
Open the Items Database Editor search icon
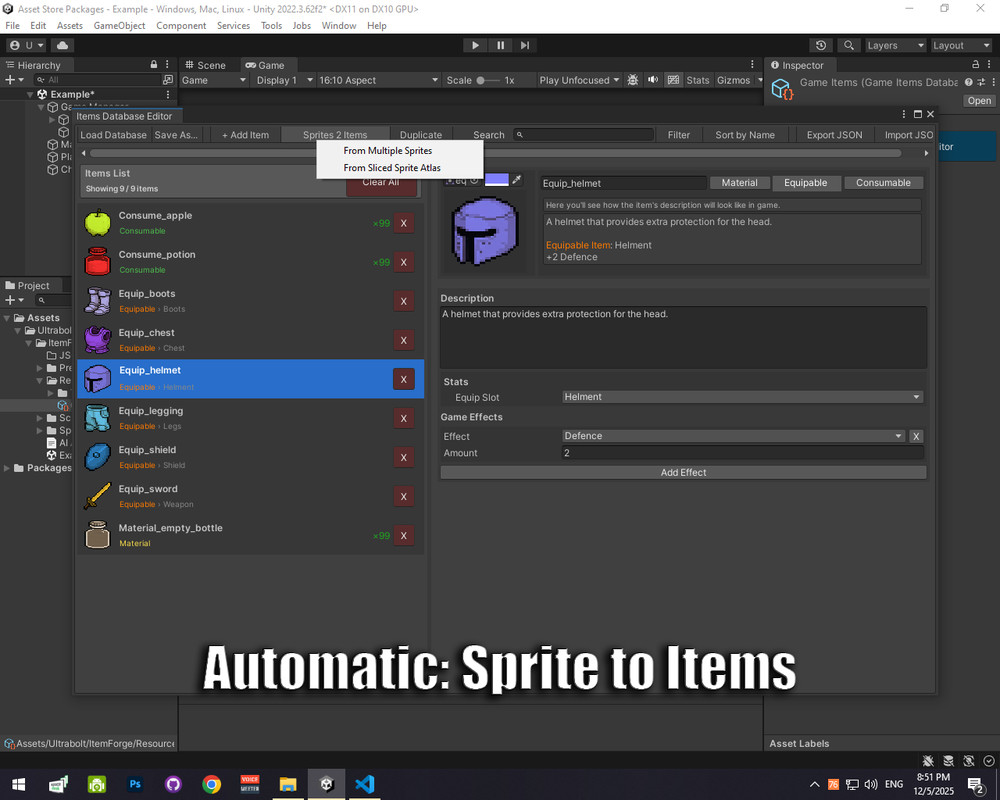click(x=518, y=134)
